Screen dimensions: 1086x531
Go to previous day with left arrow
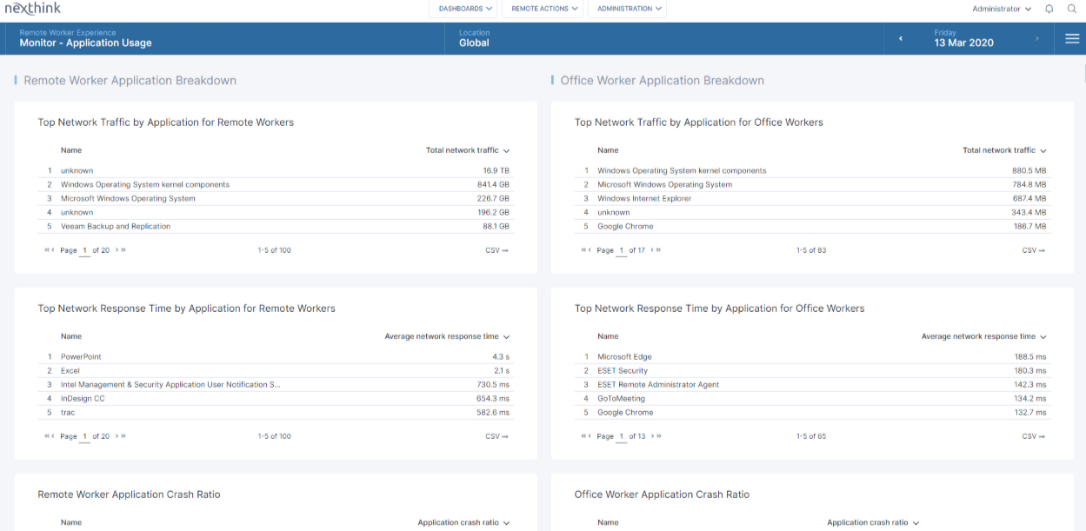pos(900,39)
